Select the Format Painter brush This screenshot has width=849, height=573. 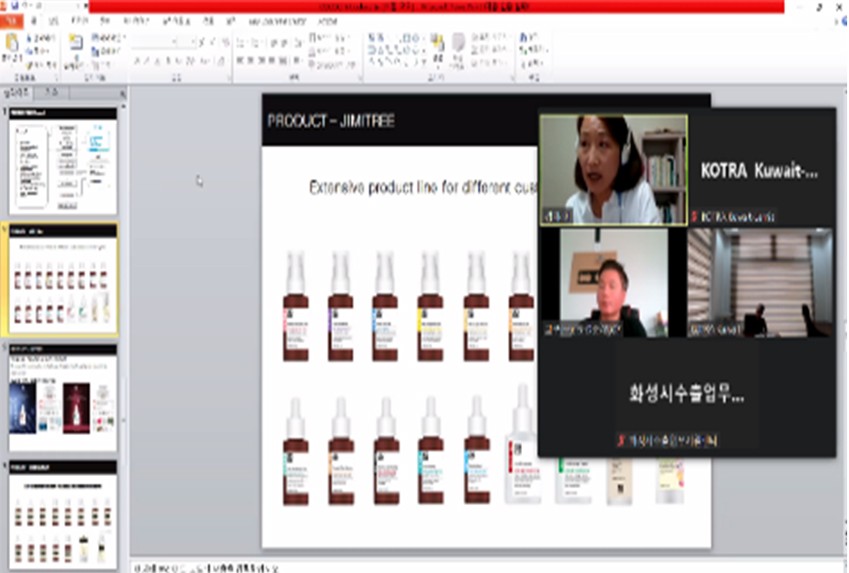29,65
